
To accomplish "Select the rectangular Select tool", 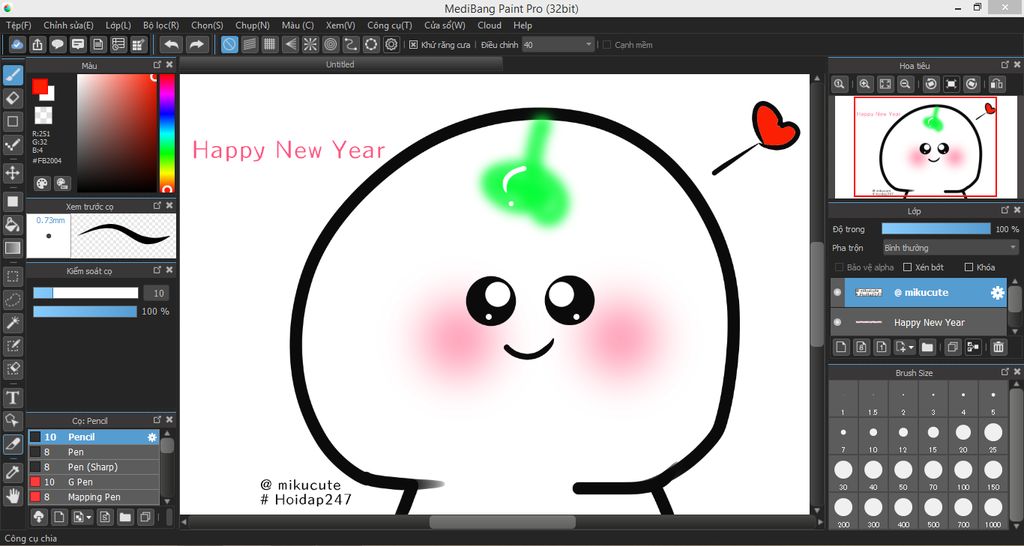I will point(12,276).
